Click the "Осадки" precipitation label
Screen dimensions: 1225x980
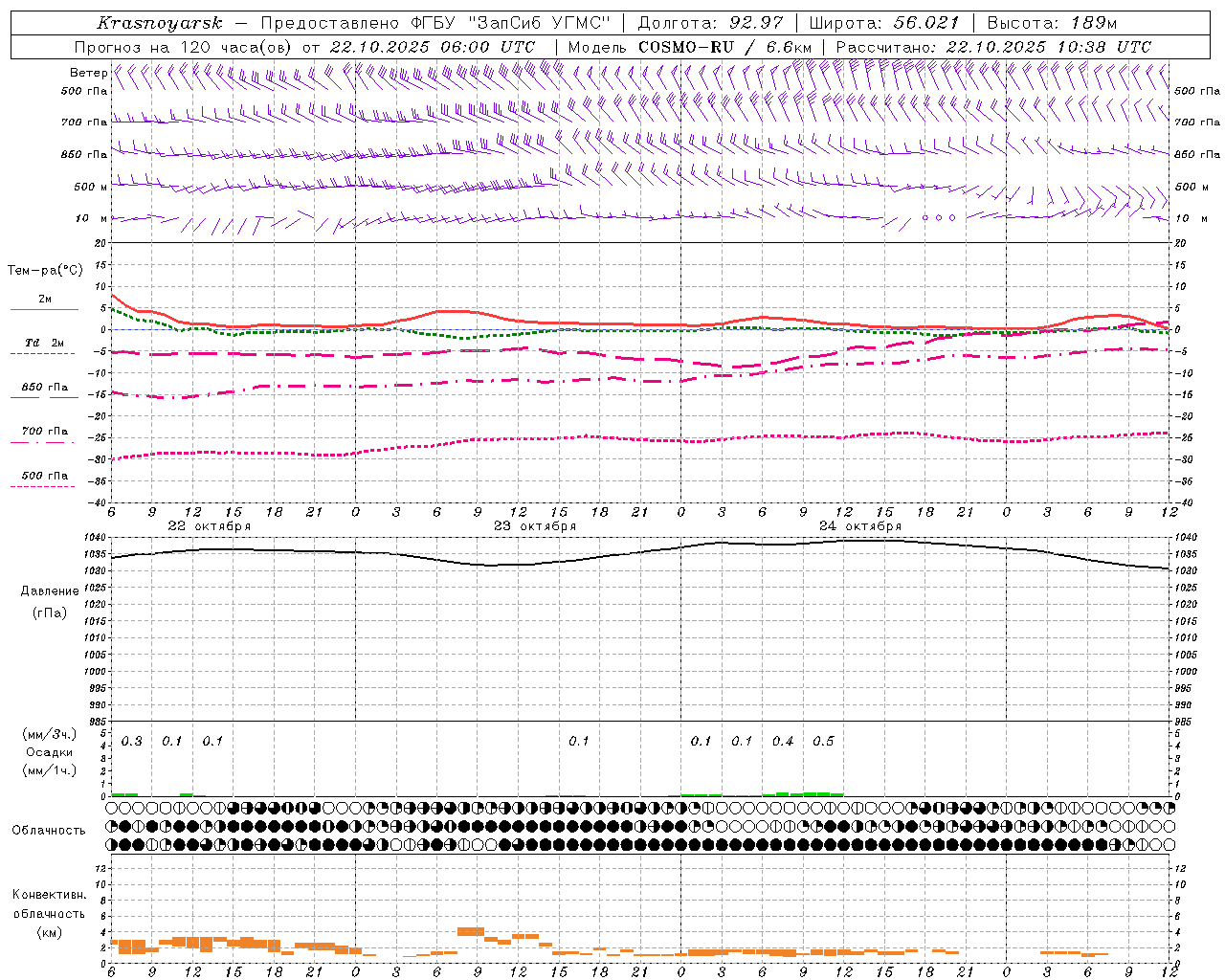(50, 752)
